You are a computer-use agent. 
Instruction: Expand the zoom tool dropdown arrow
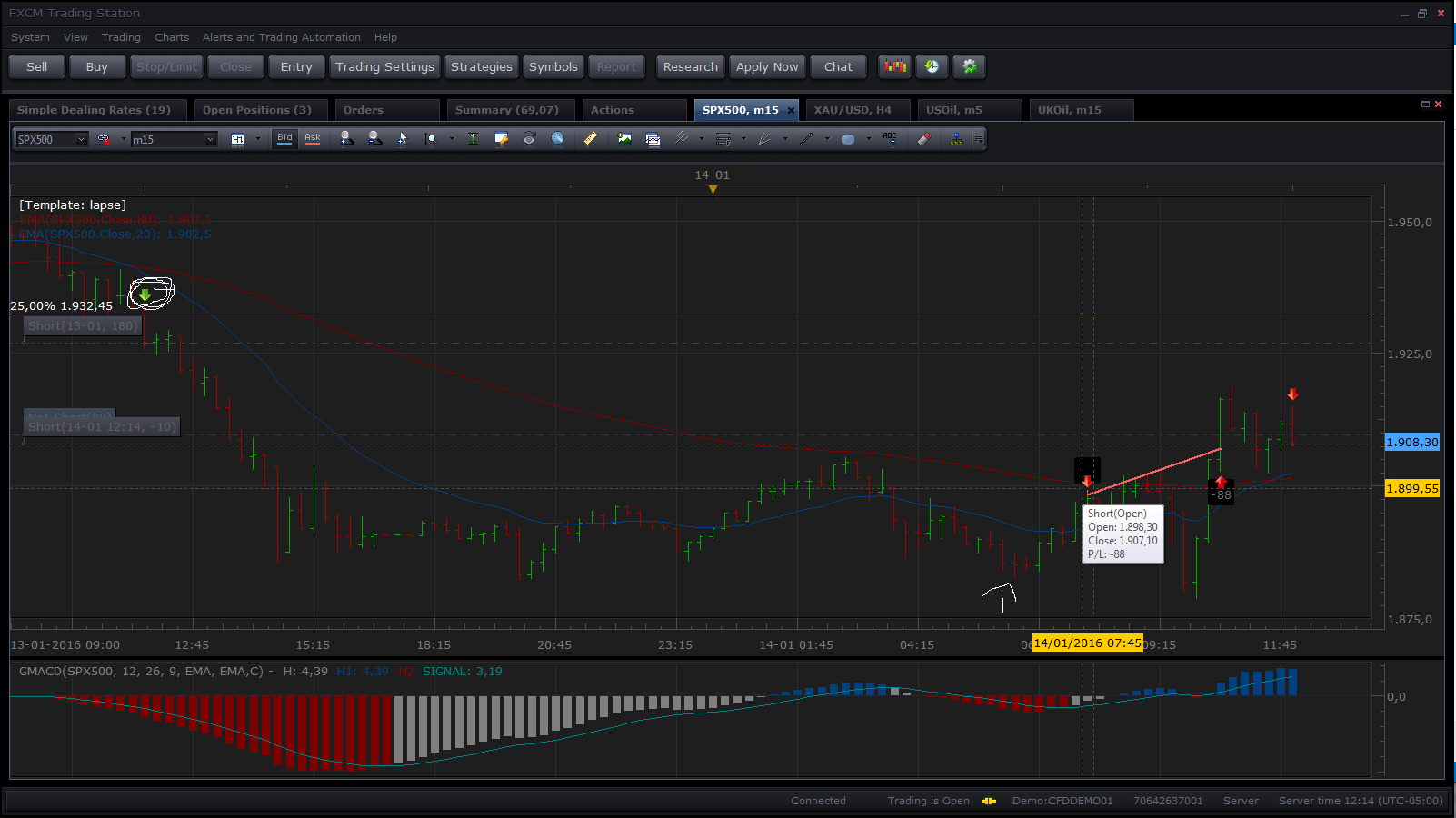coord(452,139)
